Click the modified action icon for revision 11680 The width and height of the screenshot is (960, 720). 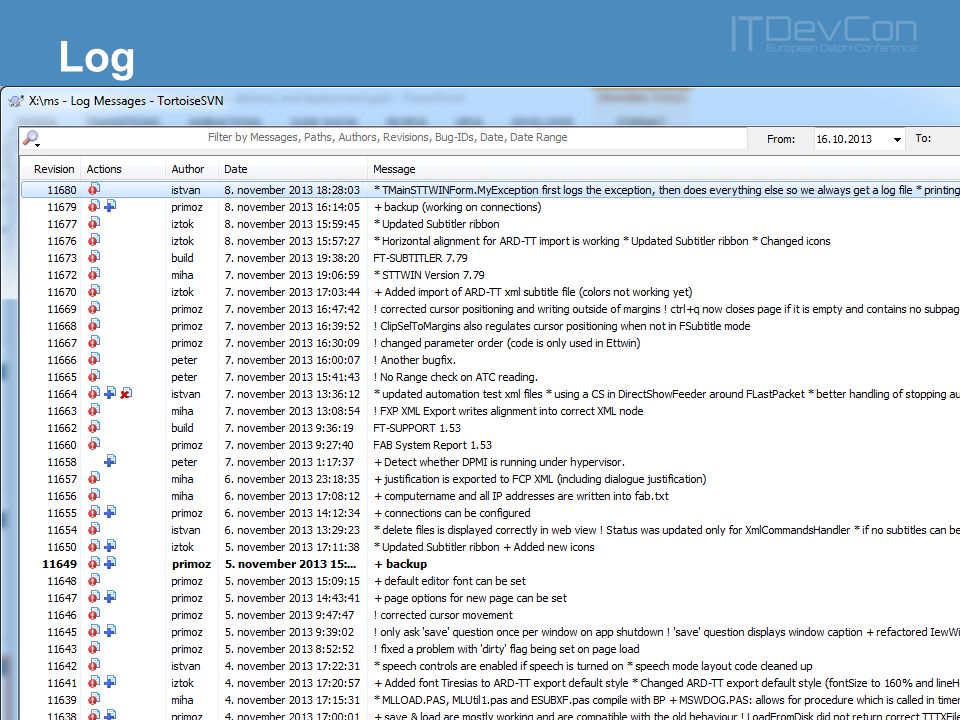click(94, 189)
